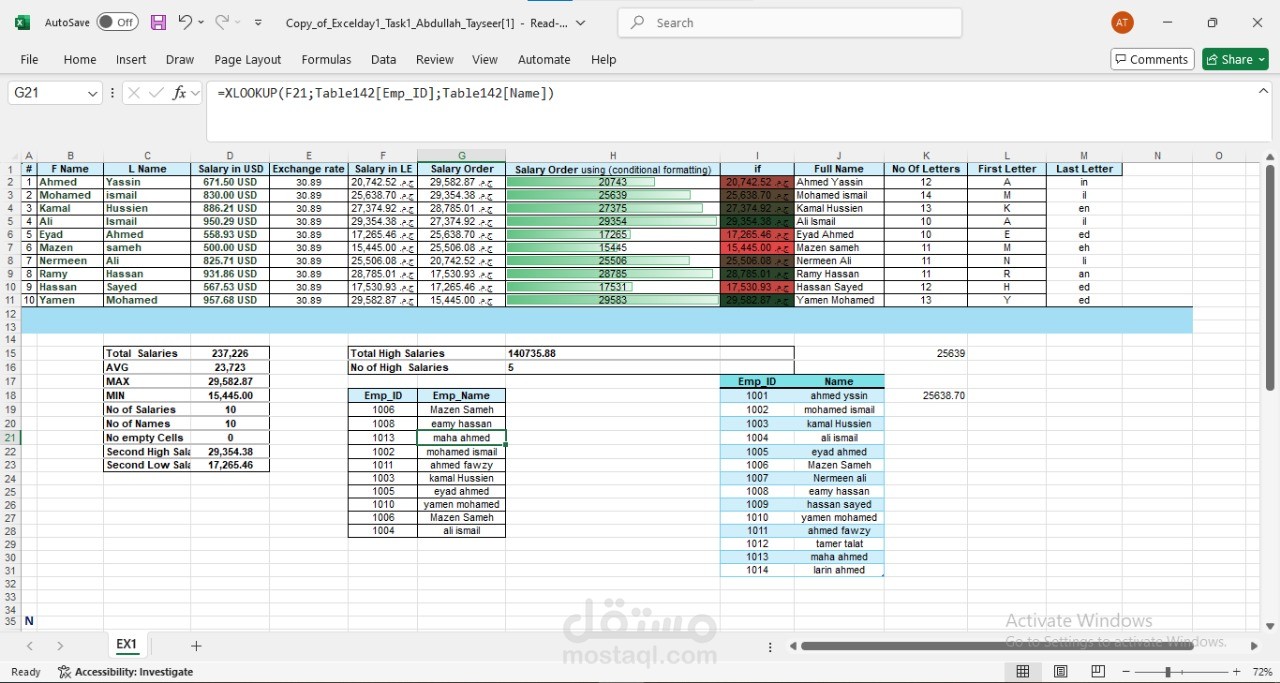Click the Excel app icon in title bar

(x=22, y=22)
